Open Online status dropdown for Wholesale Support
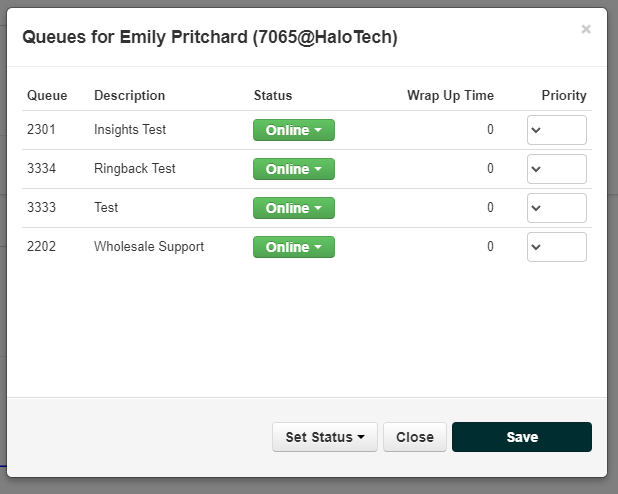The width and height of the screenshot is (618, 494). click(x=294, y=247)
